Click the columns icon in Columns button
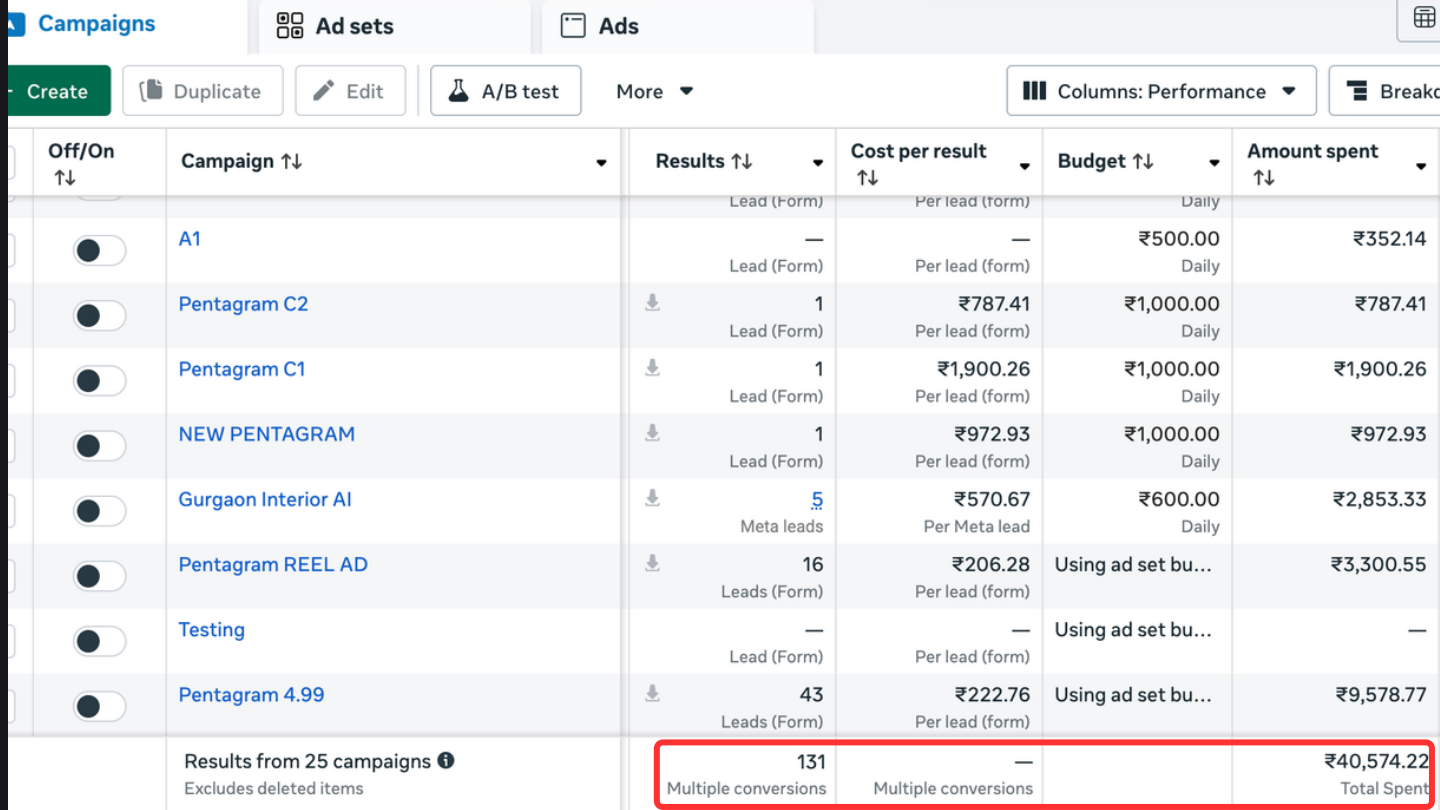This screenshot has width=1440, height=810. pos(1035,91)
